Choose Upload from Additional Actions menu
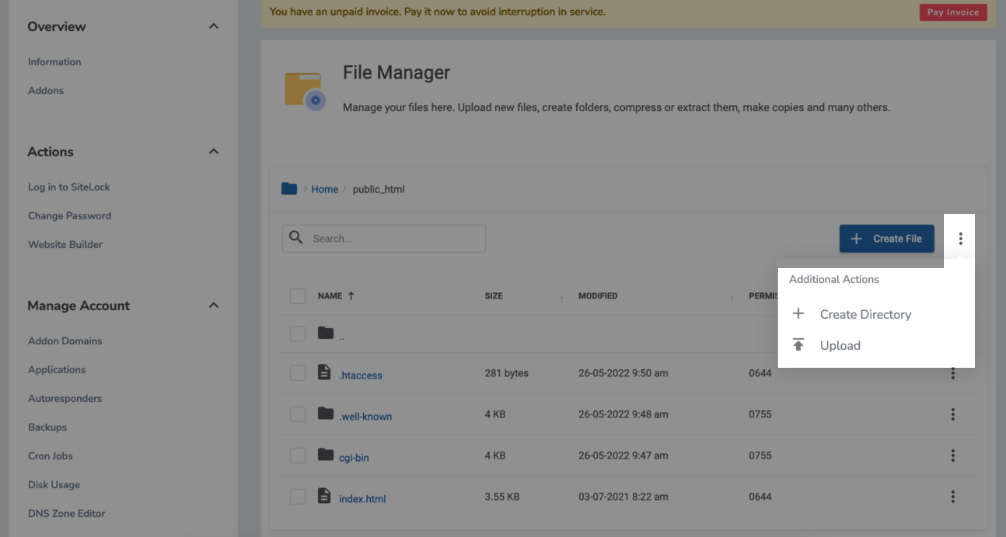Image resolution: width=1006 pixels, height=537 pixels. click(x=839, y=345)
